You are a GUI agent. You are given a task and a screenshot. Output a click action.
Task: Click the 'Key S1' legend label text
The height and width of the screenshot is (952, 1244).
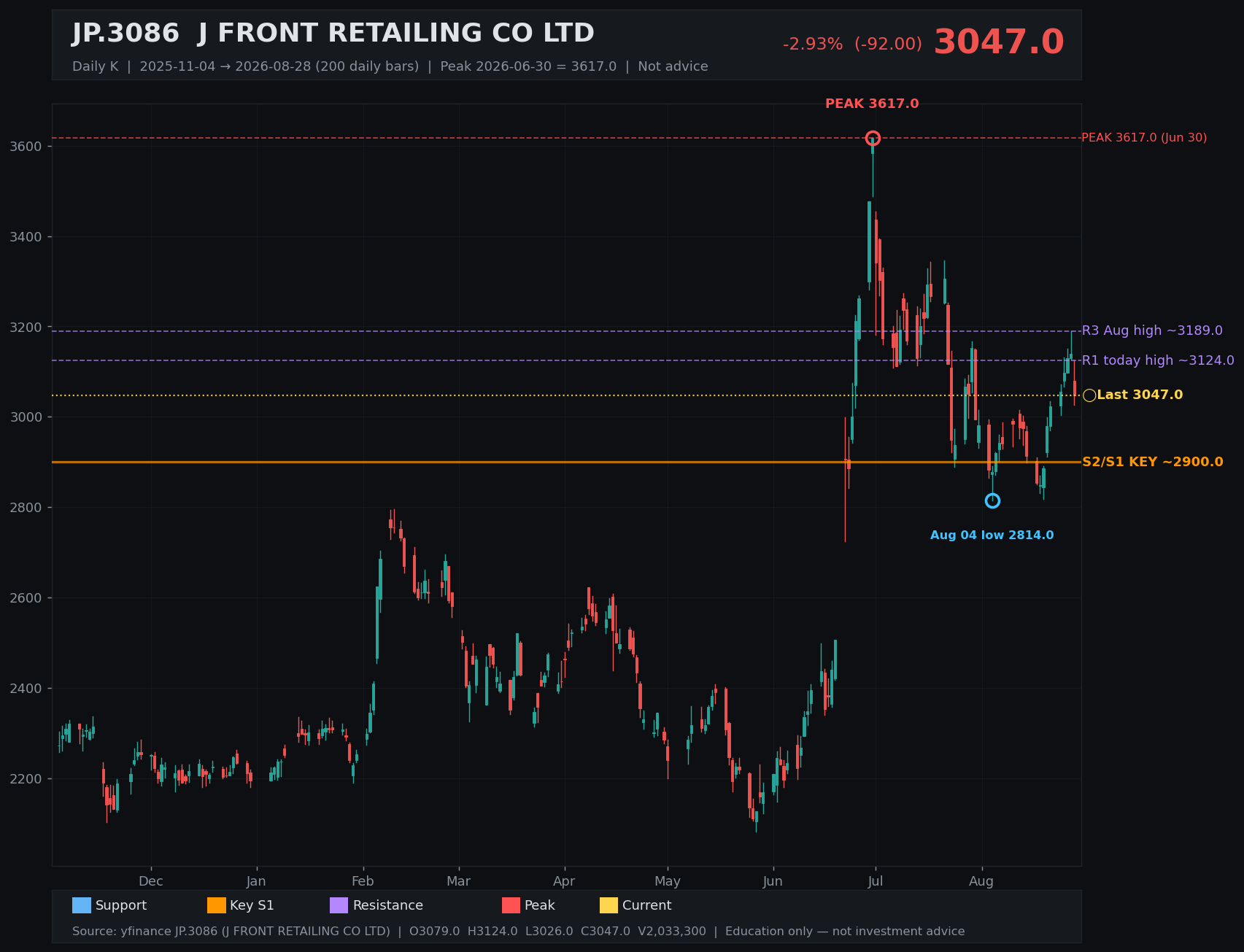pos(252,905)
